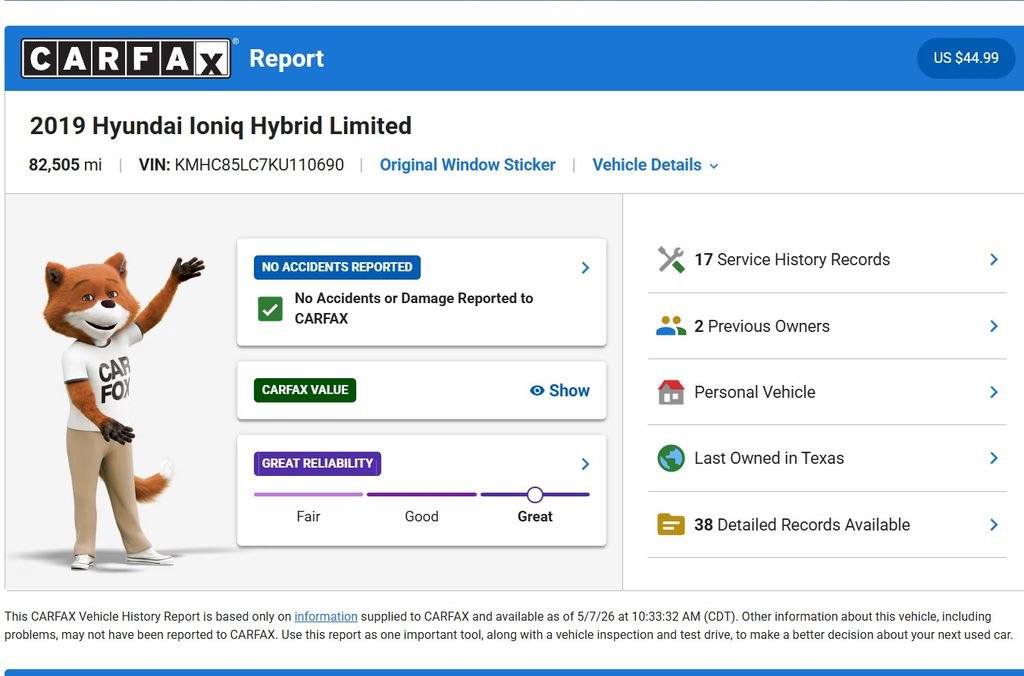The width and height of the screenshot is (1024, 676).
Task: Click the CARFAX logo
Action: (125, 58)
